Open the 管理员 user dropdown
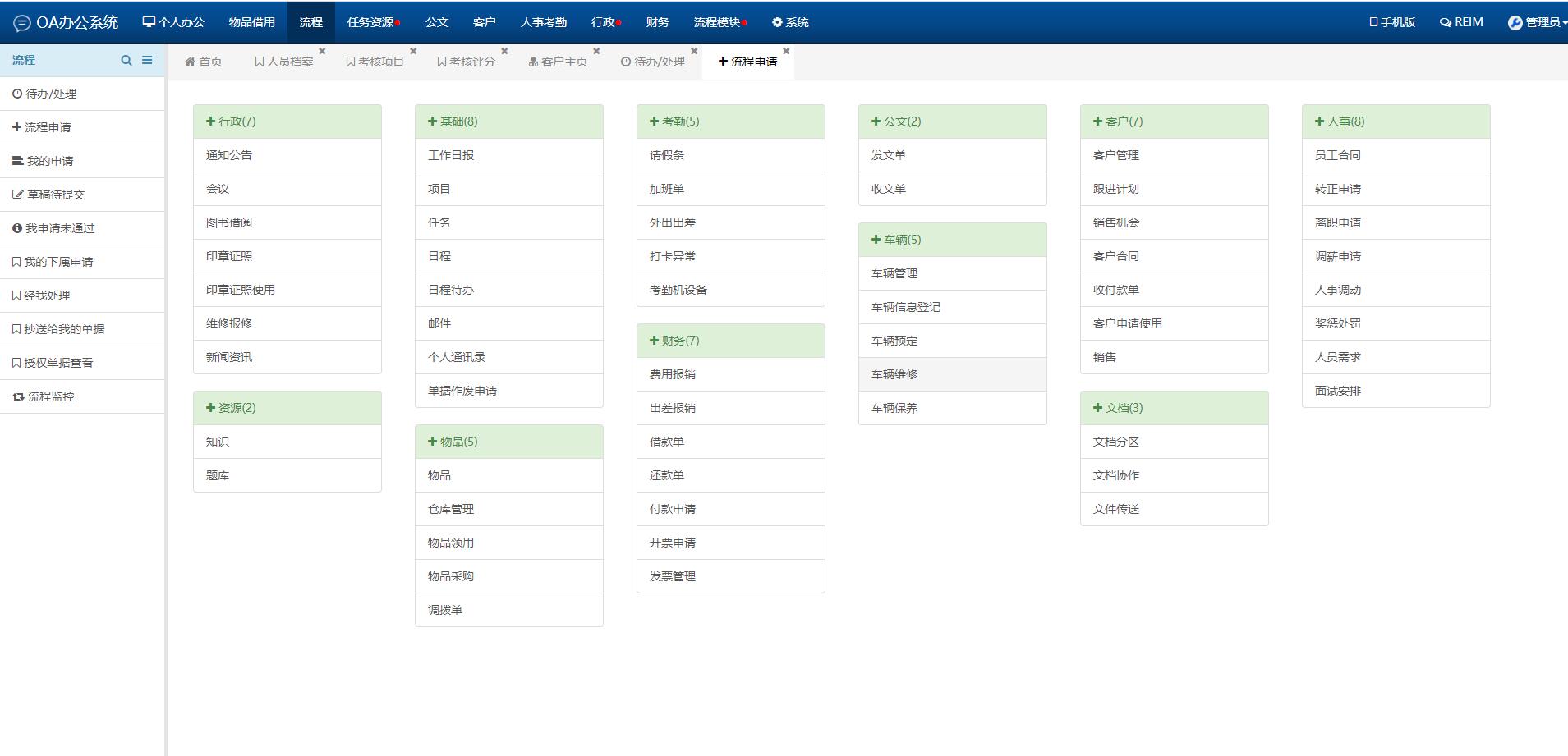This screenshot has width=1568, height=756. pyautogui.click(x=1537, y=22)
